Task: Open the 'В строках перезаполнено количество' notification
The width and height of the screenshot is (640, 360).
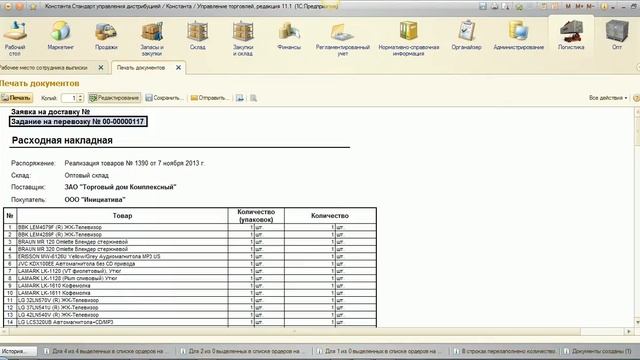Action: [505, 351]
